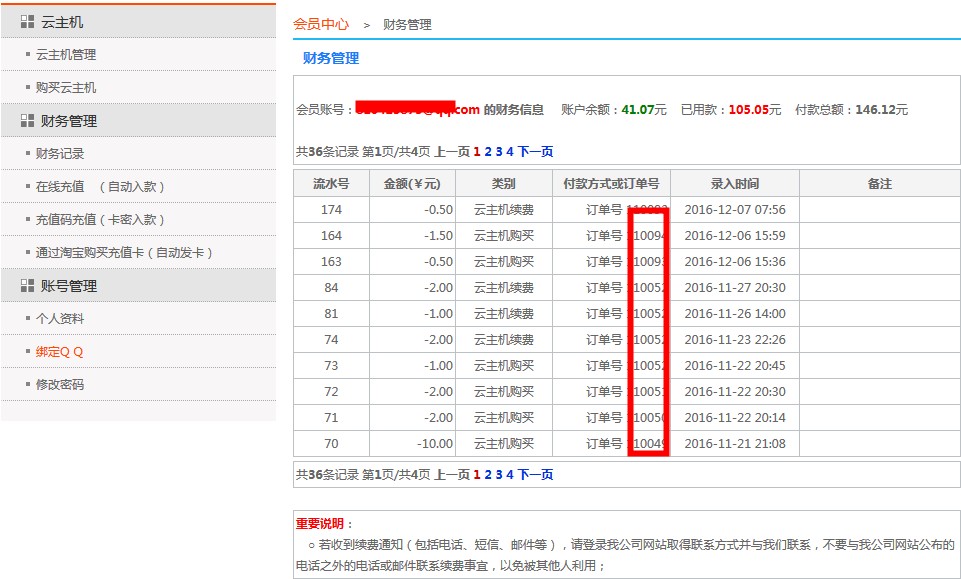Jump to page 4 above the table
Screen dimensions: 961x579
pyautogui.click(x=509, y=152)
